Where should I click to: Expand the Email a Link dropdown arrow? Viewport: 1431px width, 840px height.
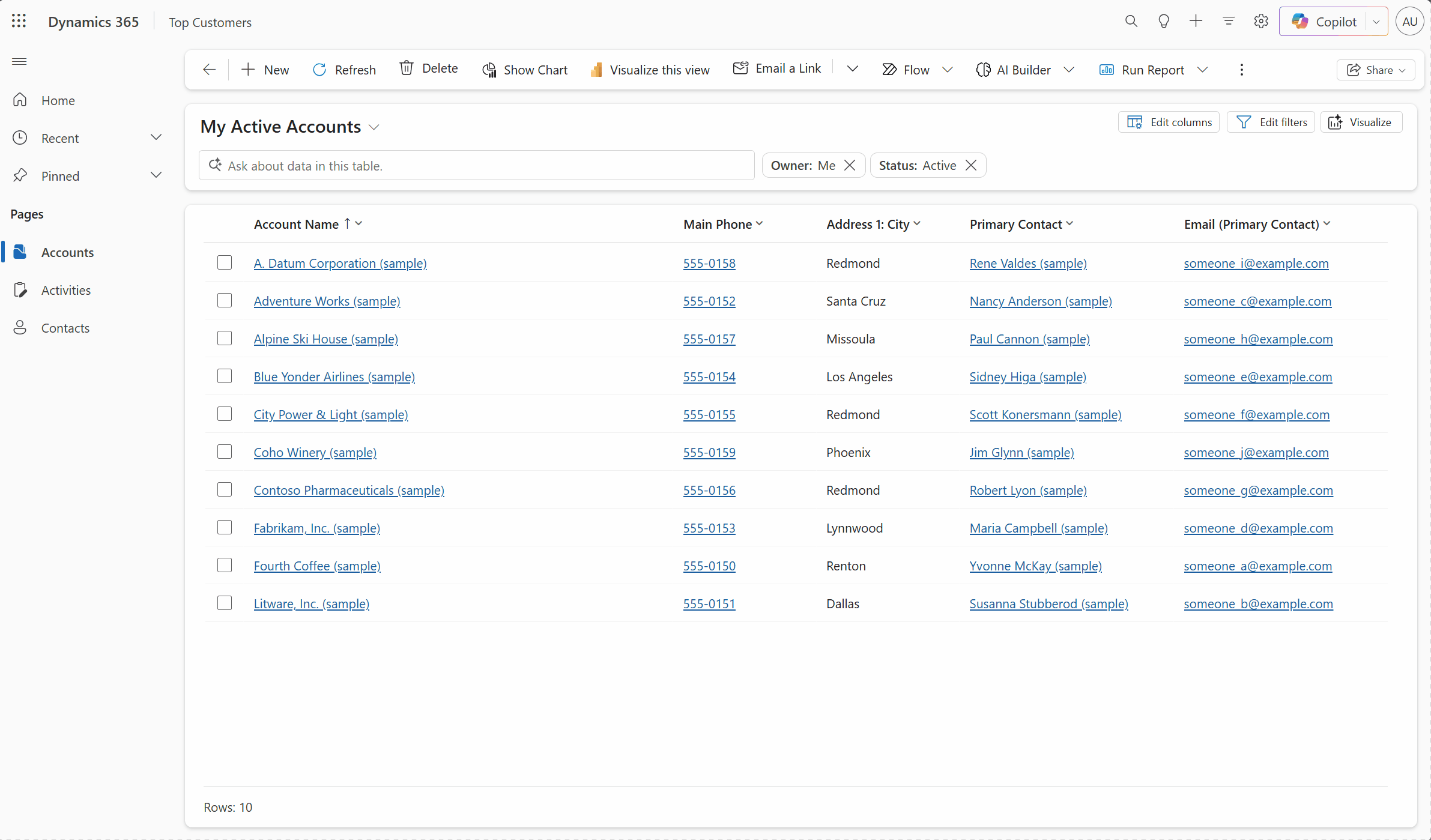(x=852, y=68)
